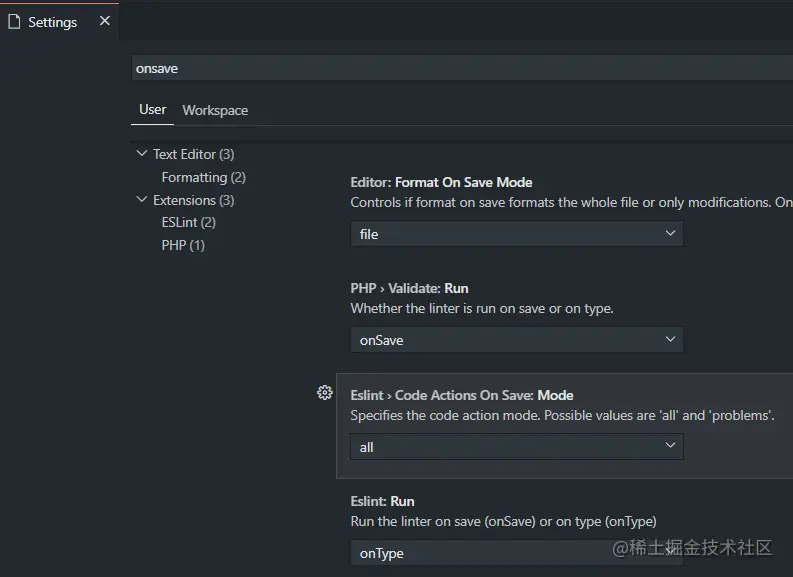Select PHP in the settings tree
The height and width of the screenshot is (577, 793).
coord(183,245)
